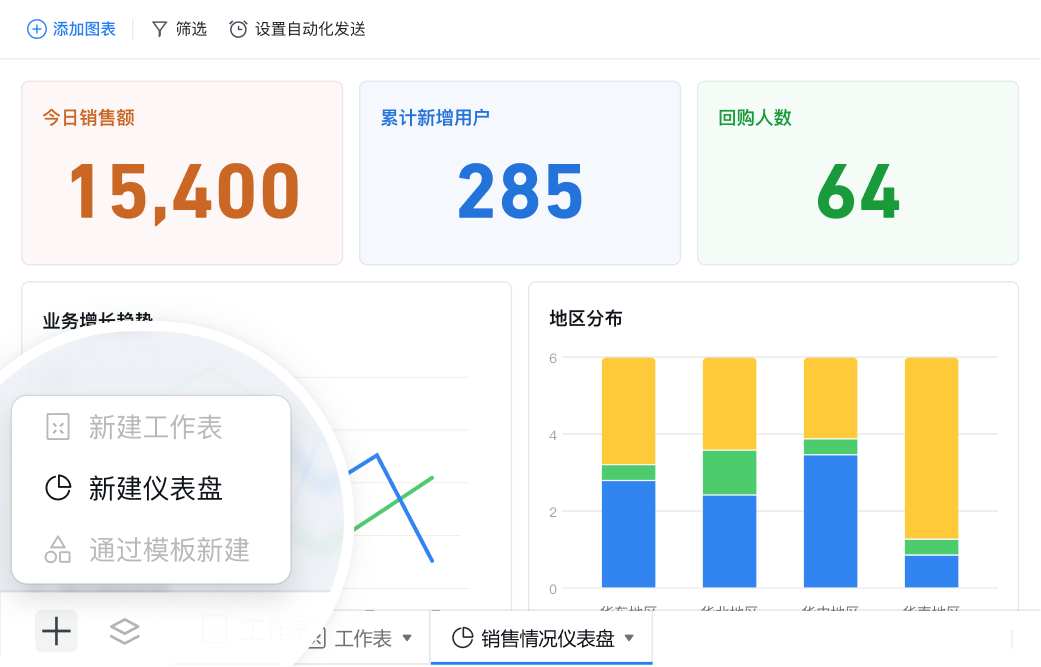
Task: Choose 新建工作表 from the popup menu
Action: click(151, 427)
